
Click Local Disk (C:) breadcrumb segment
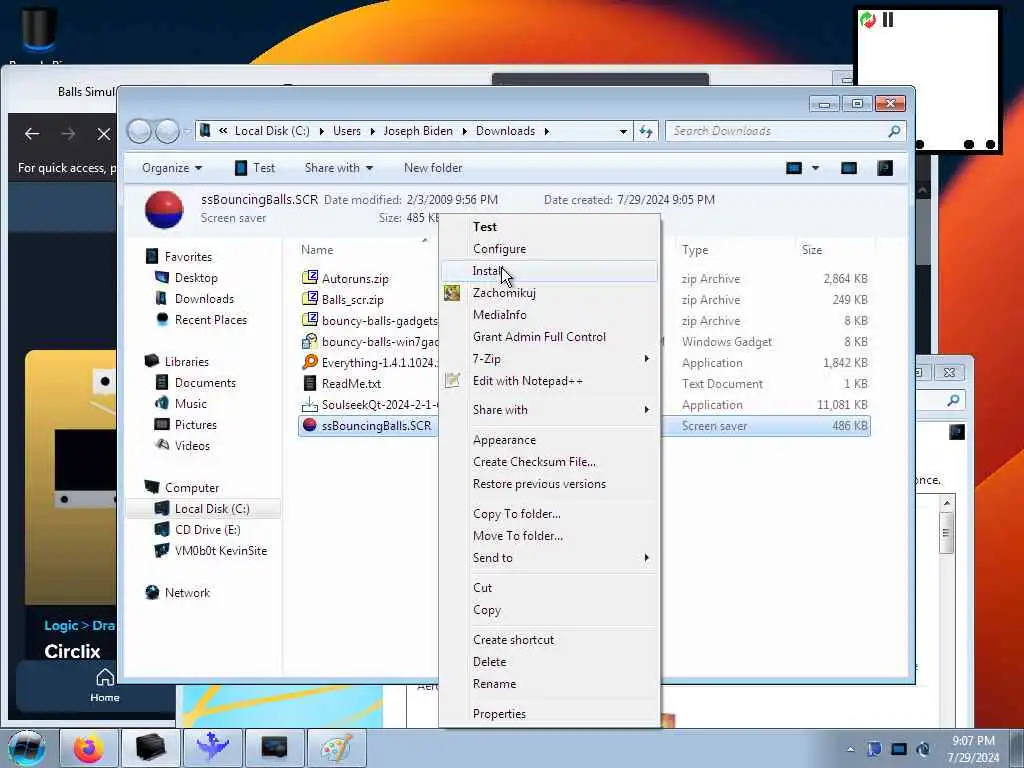point(272,131)
